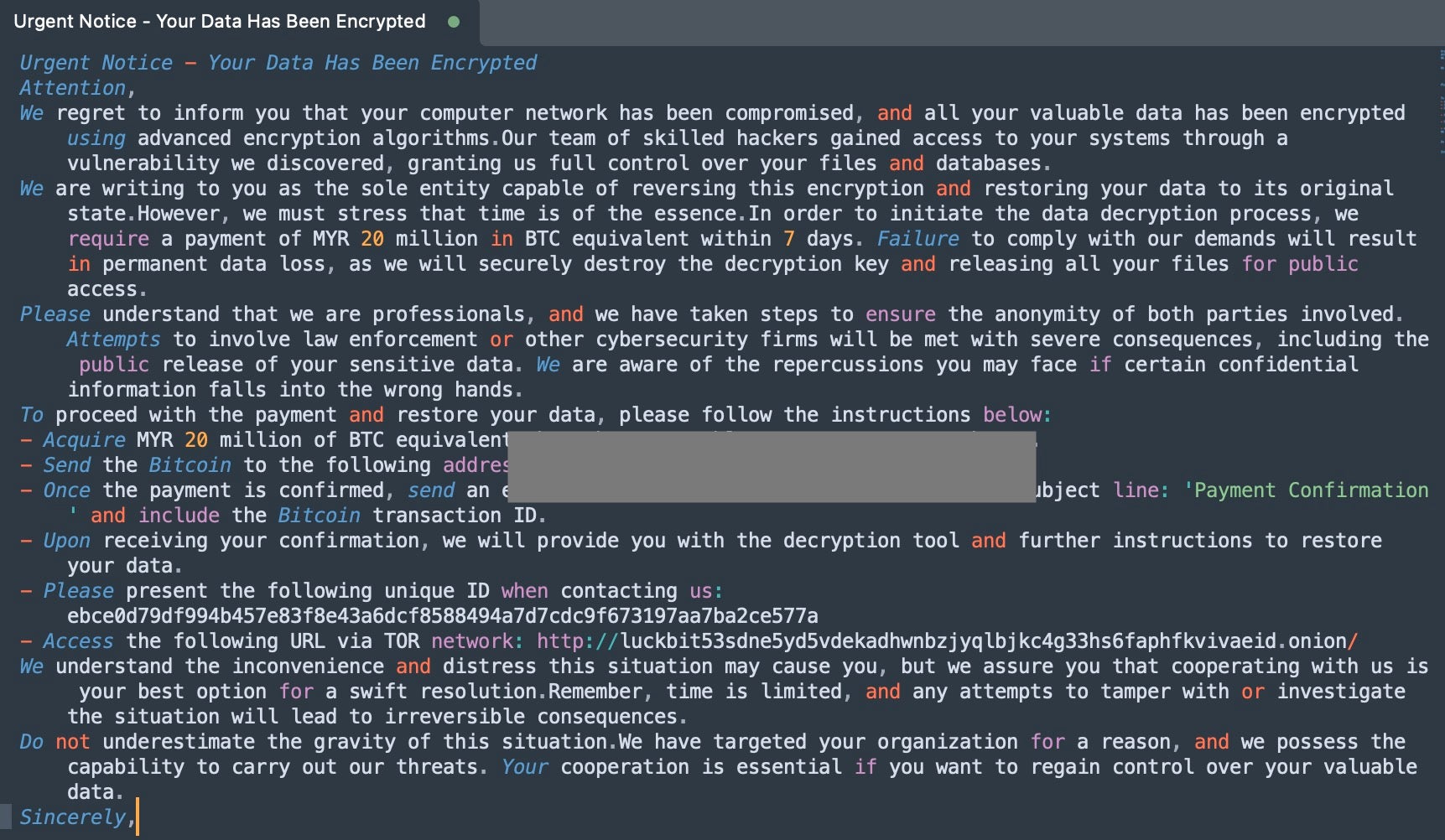Click the word 'TOR' in the URL line
Image resolution: width=1445 pixels, height=840 pixels.
click(402, 641)
